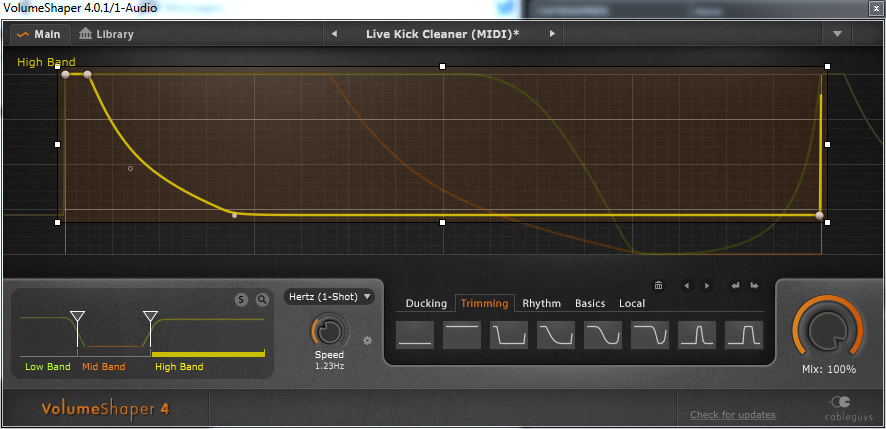
Task: Click the High Band title above graph
Action: tap(46, 62)
